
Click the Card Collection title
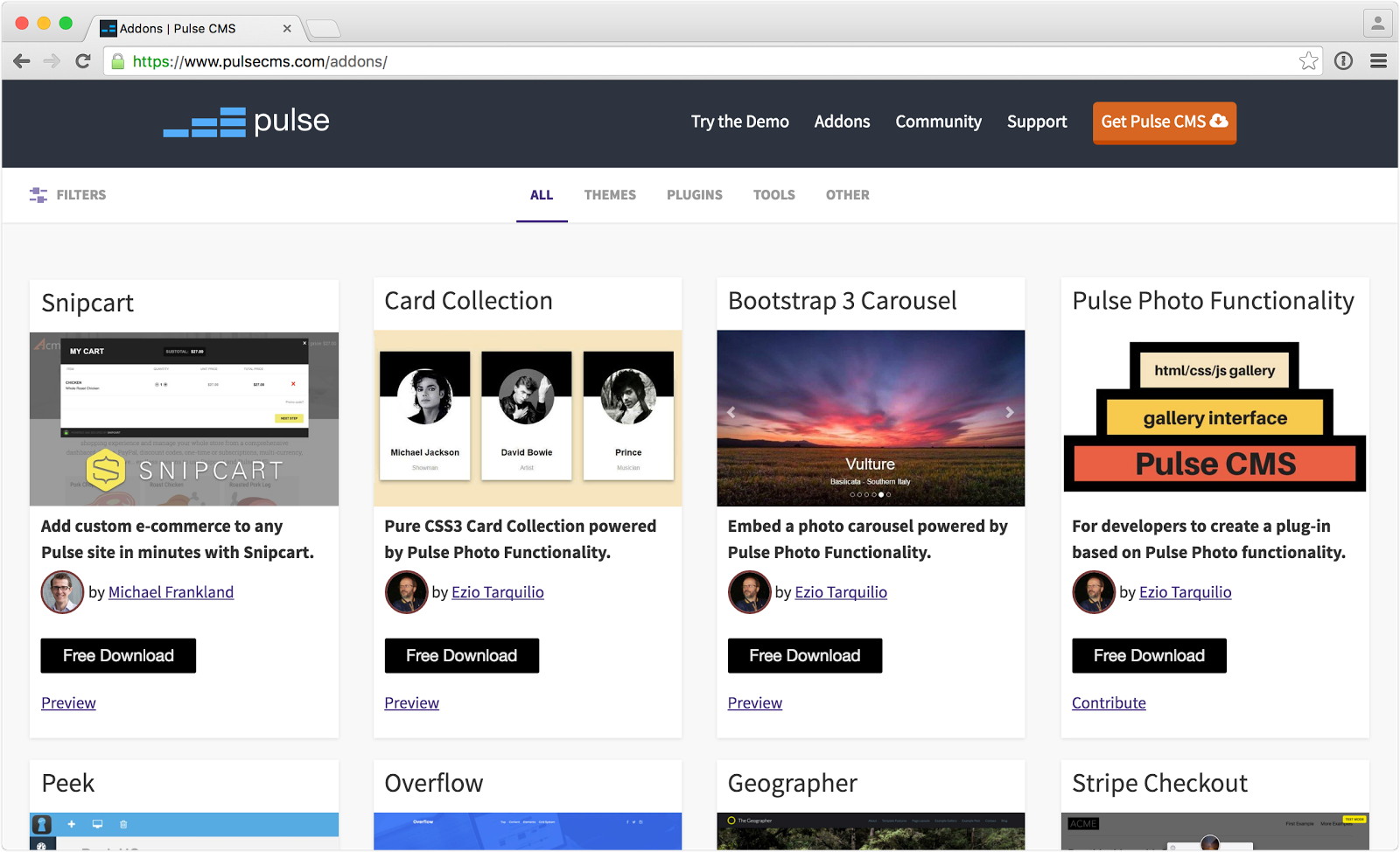point(469,301)
